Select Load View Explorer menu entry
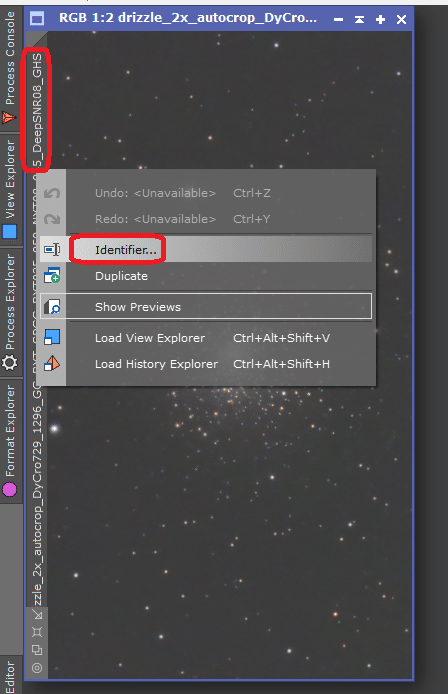Image resolution: width=448 pixels, height=694 pixels. tap(206, 338)
